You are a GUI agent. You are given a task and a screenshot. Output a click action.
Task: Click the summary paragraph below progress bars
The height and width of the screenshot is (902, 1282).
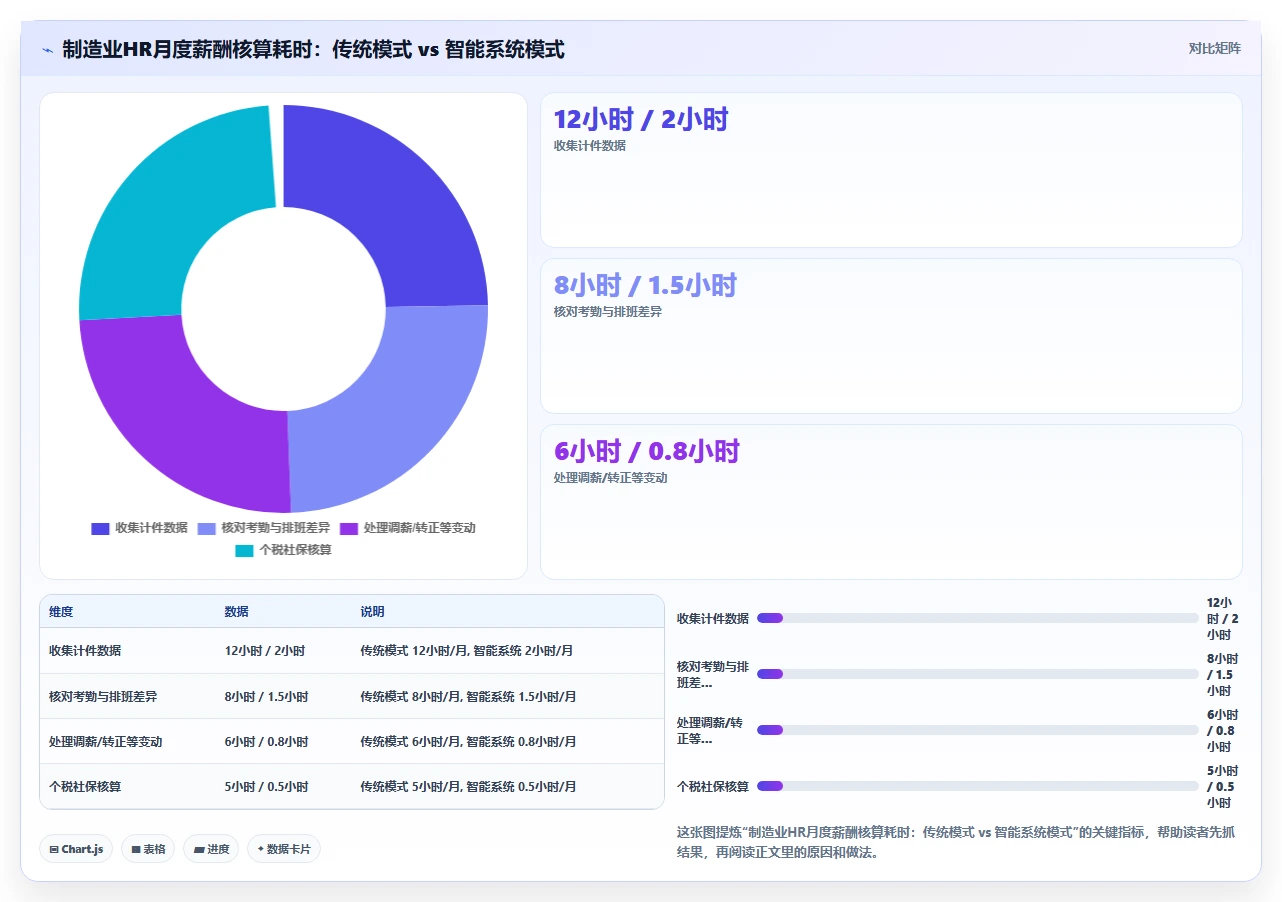coord(957,843)
